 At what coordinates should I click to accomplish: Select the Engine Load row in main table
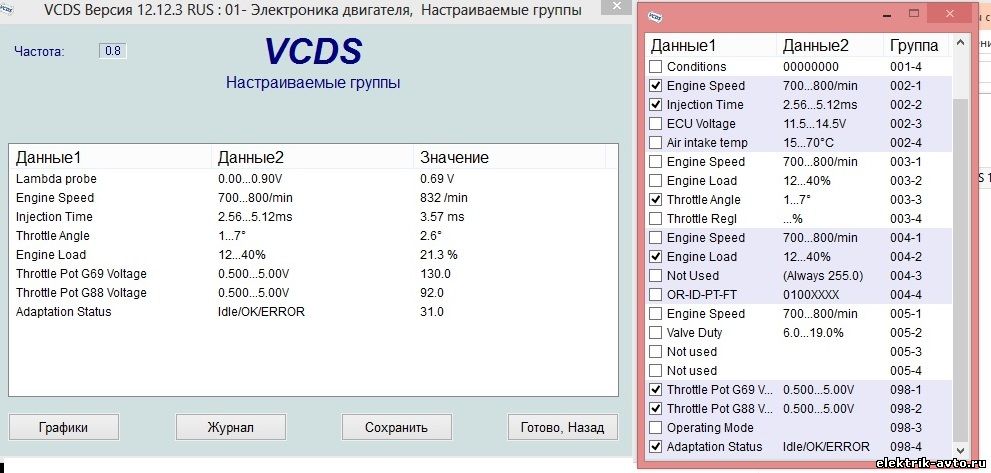point(313,255)
